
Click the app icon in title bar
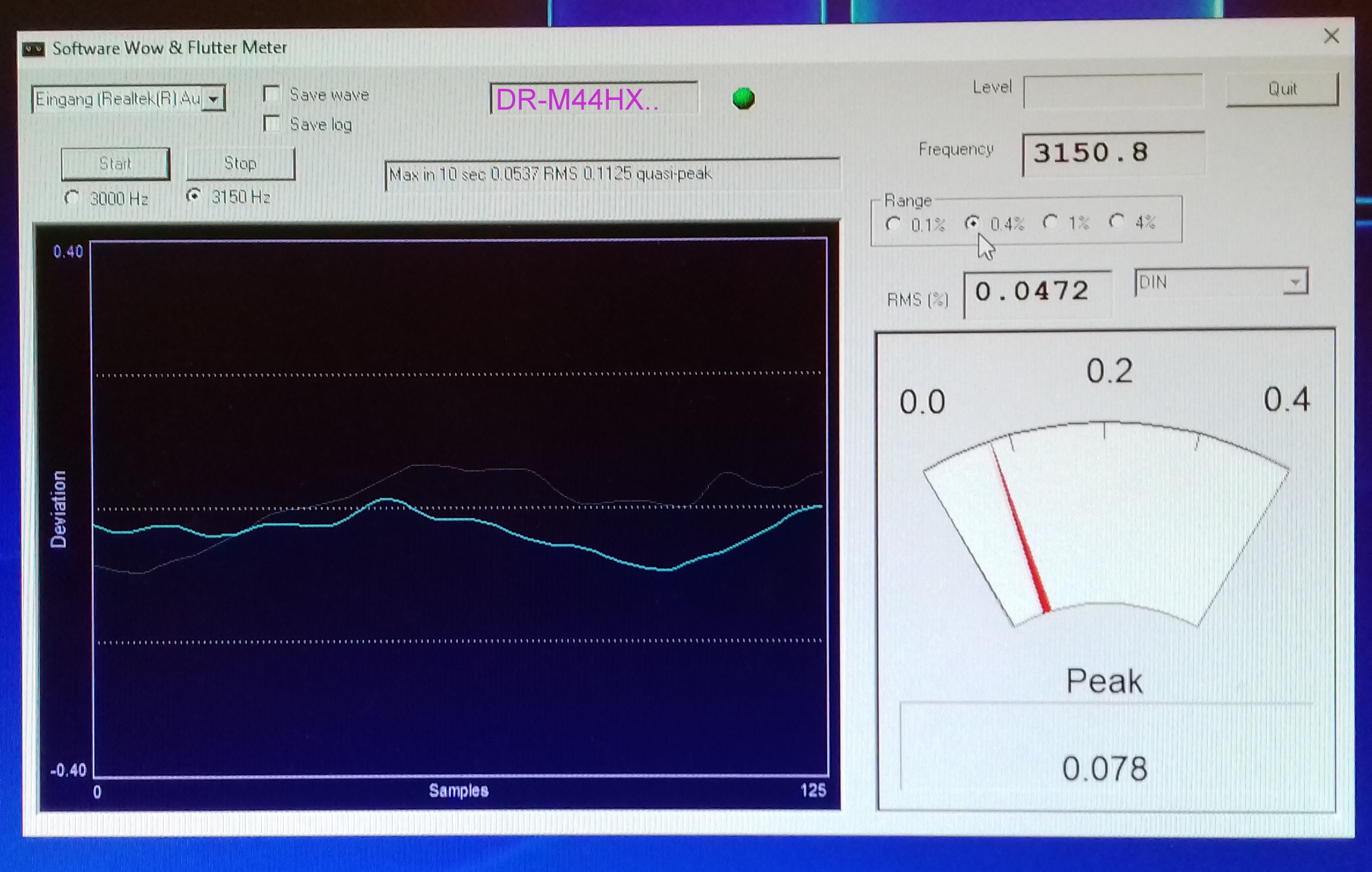click(34, 49)
